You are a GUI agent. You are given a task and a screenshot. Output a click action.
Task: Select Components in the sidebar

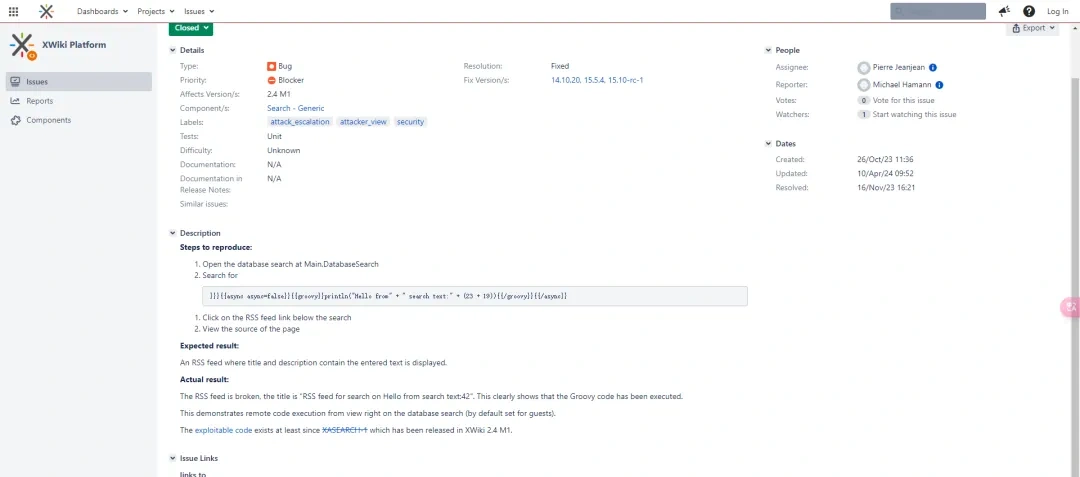pos(79,120)
